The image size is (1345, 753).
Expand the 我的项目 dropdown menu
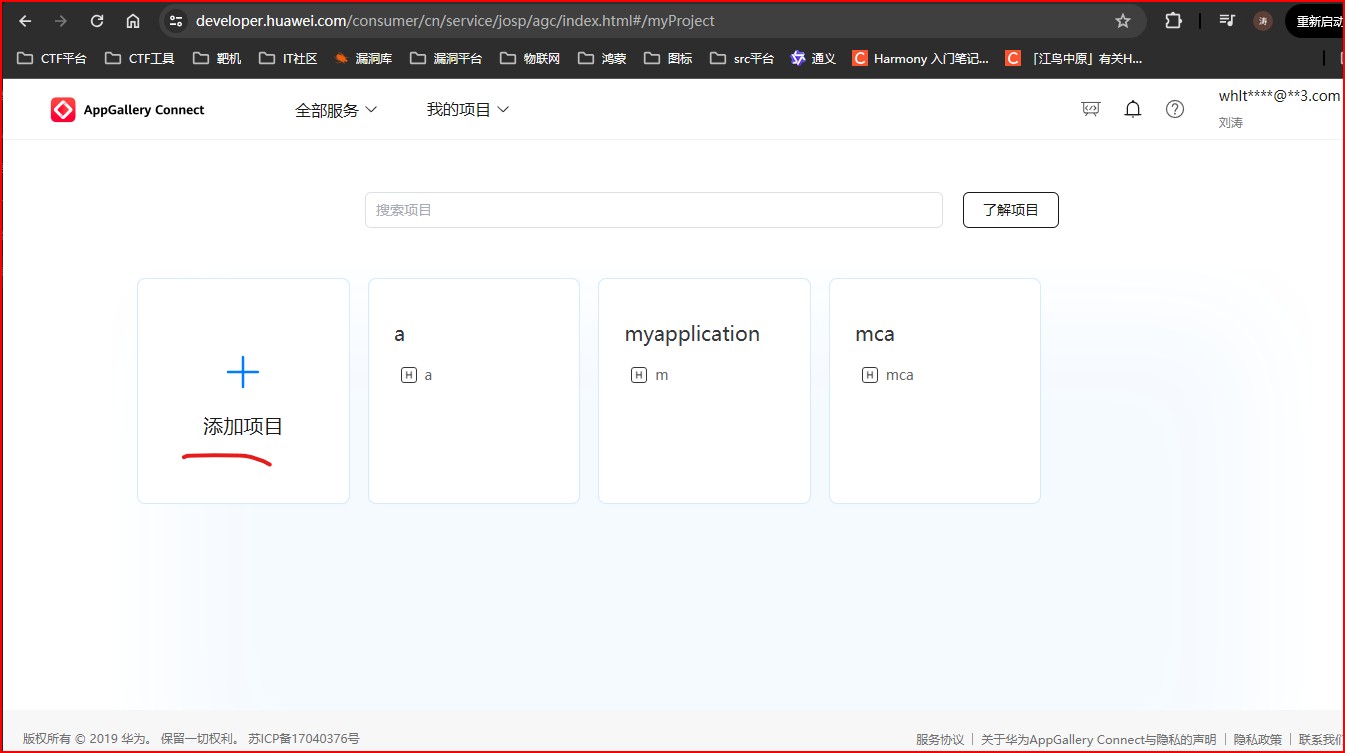coord(468,109)
